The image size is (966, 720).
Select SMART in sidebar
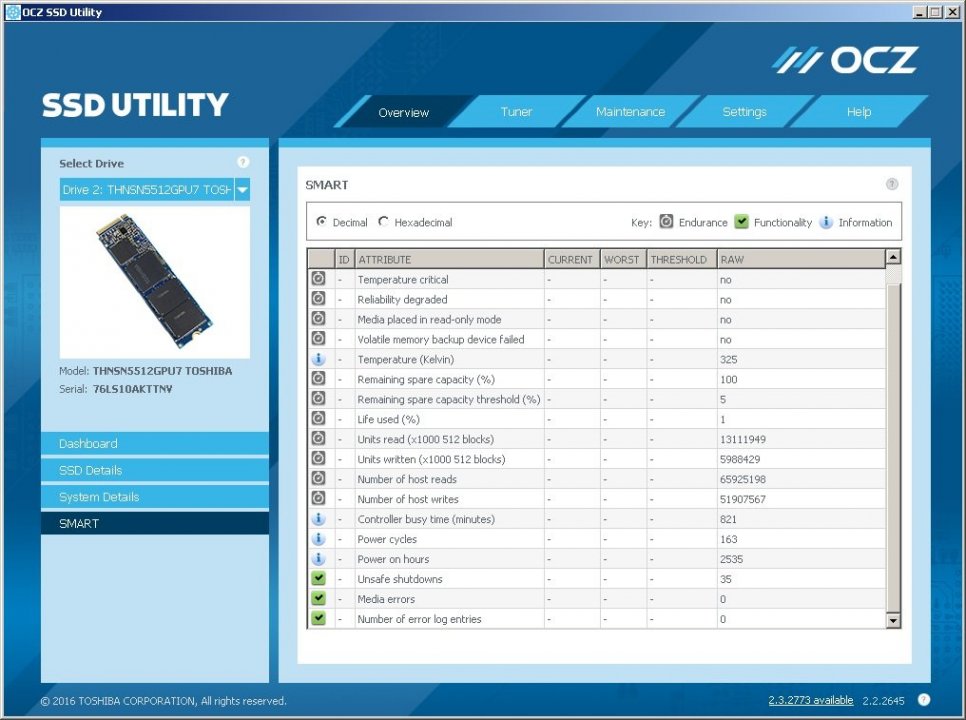pos(155,524)
